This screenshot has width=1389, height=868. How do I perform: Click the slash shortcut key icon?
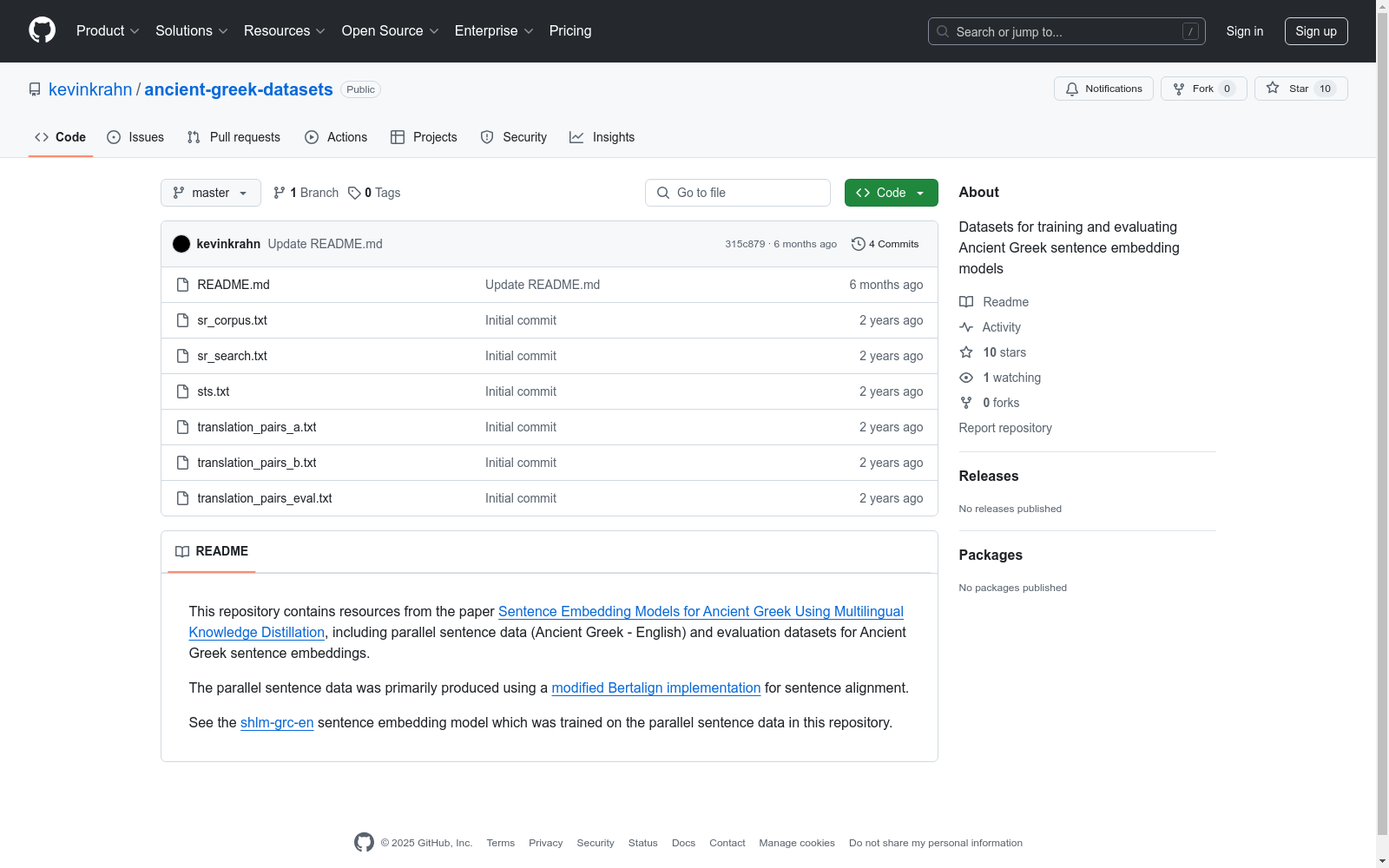[x=1190, y=31]
